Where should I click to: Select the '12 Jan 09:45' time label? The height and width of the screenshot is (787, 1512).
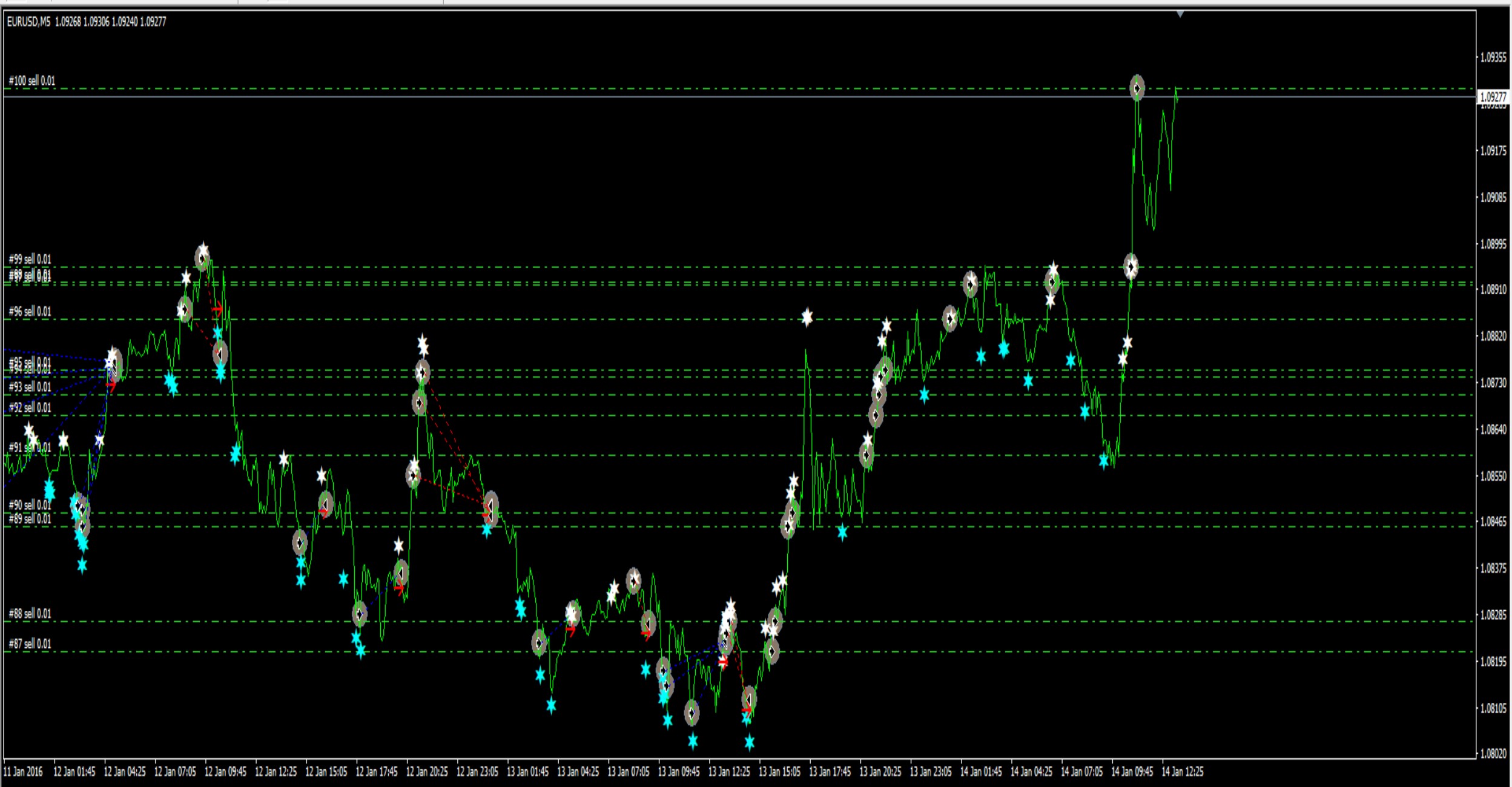click(225, 772)
